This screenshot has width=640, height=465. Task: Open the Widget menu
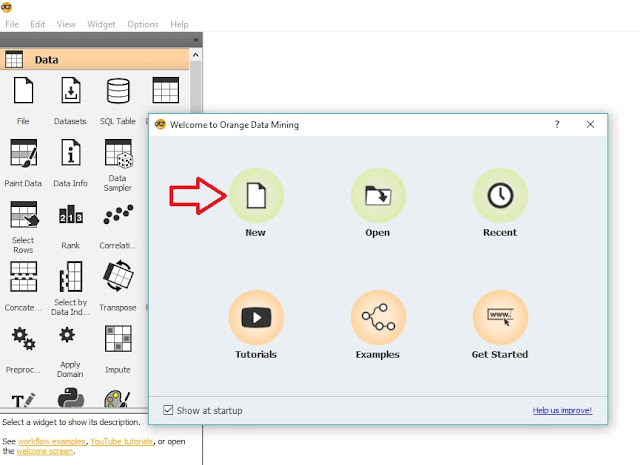pos(101,24)
